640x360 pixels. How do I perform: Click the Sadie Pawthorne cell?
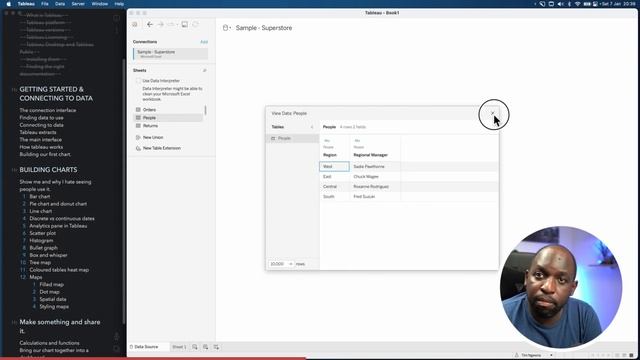pos(375,167)
